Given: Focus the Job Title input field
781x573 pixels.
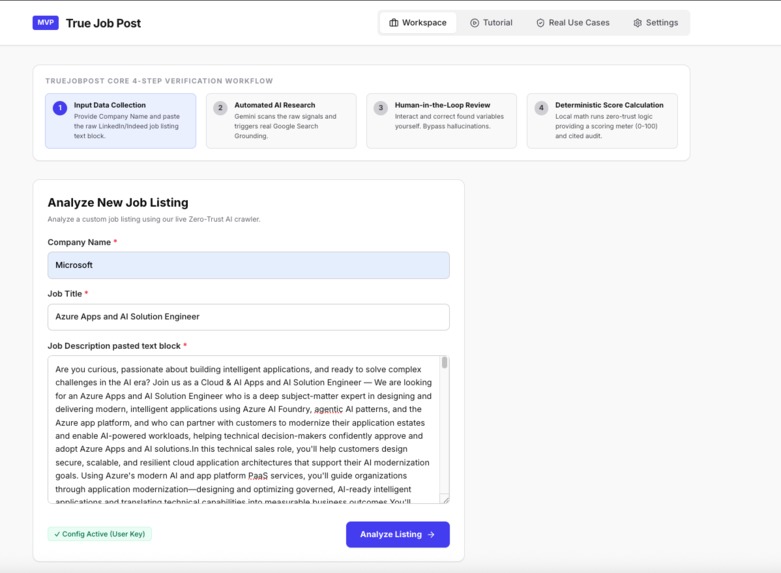Looking at the screenshot, I should click(249, 317).
